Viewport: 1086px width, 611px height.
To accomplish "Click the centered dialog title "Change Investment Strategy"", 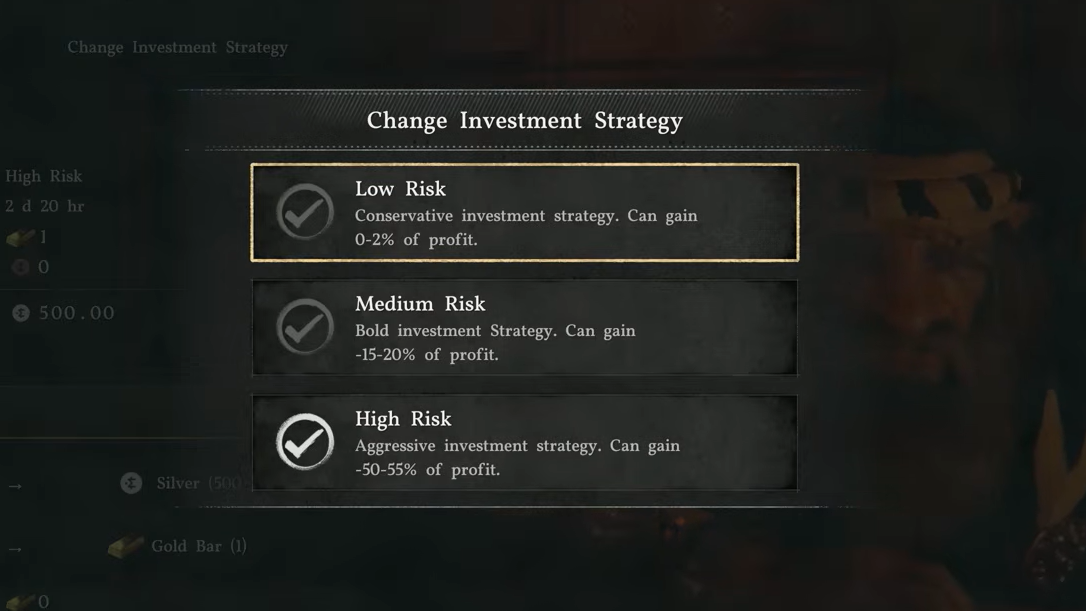I will tap(524, 121).
